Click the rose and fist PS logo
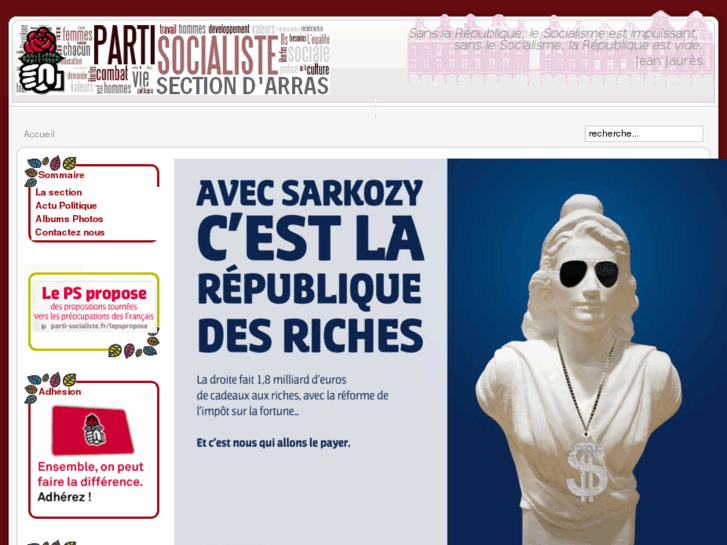 [41, 60]
